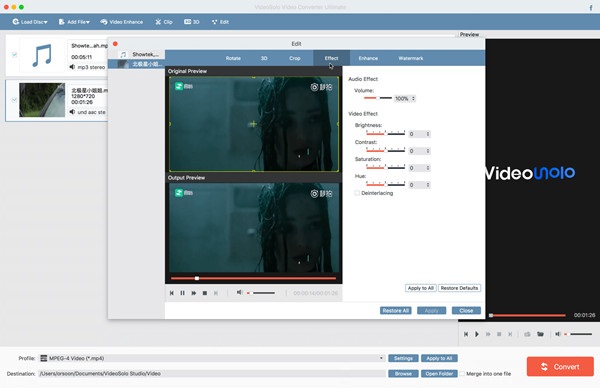600x388 pixels.
Task: Click the Original Preview crop center cross
Action: click(253, 124)
